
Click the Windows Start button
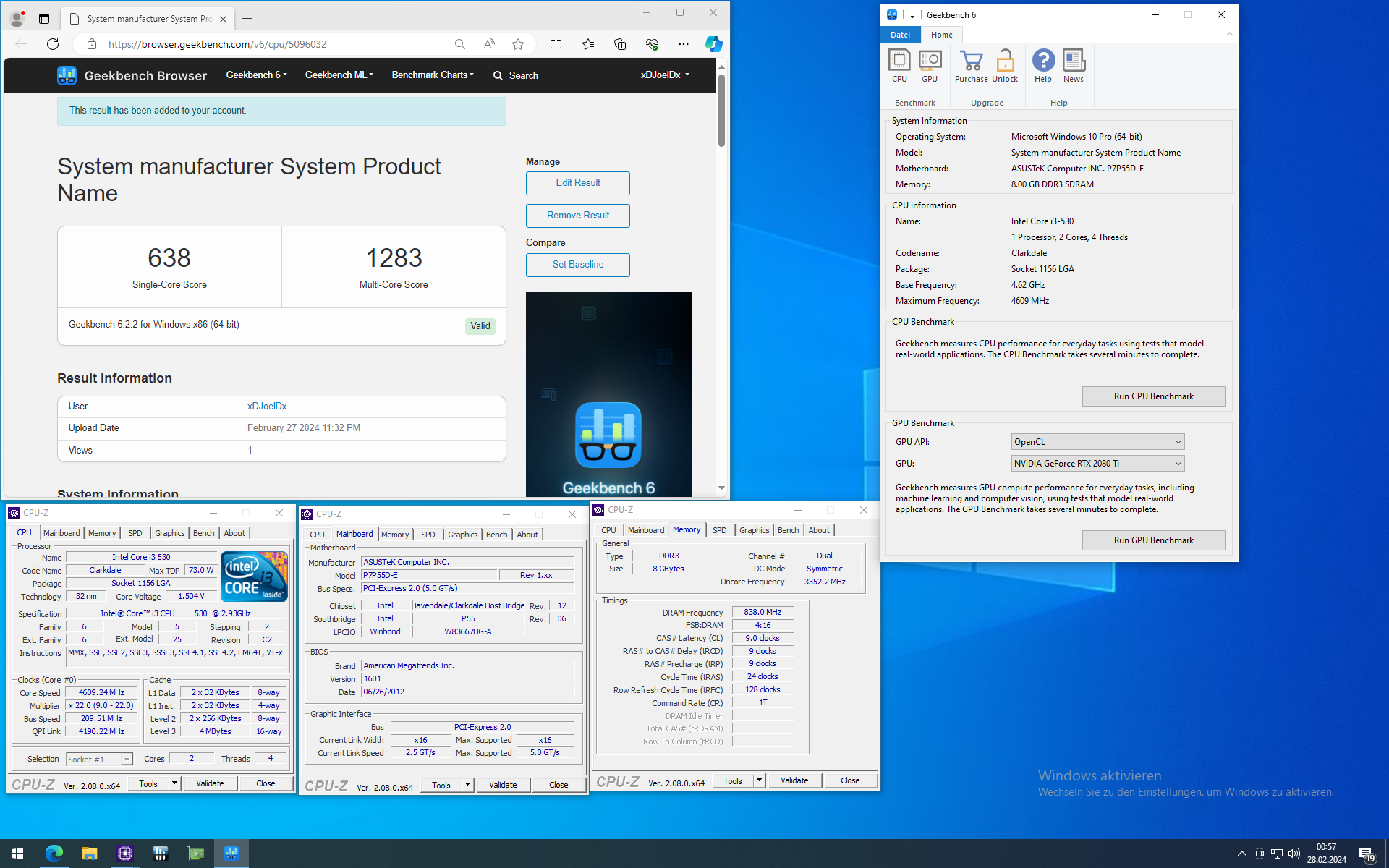coord(17,854)
